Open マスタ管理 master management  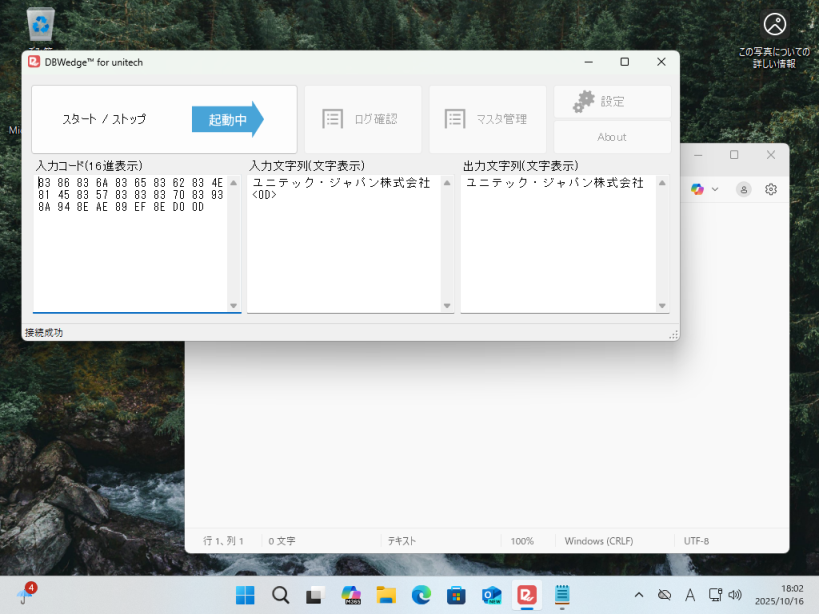point(488,119)
